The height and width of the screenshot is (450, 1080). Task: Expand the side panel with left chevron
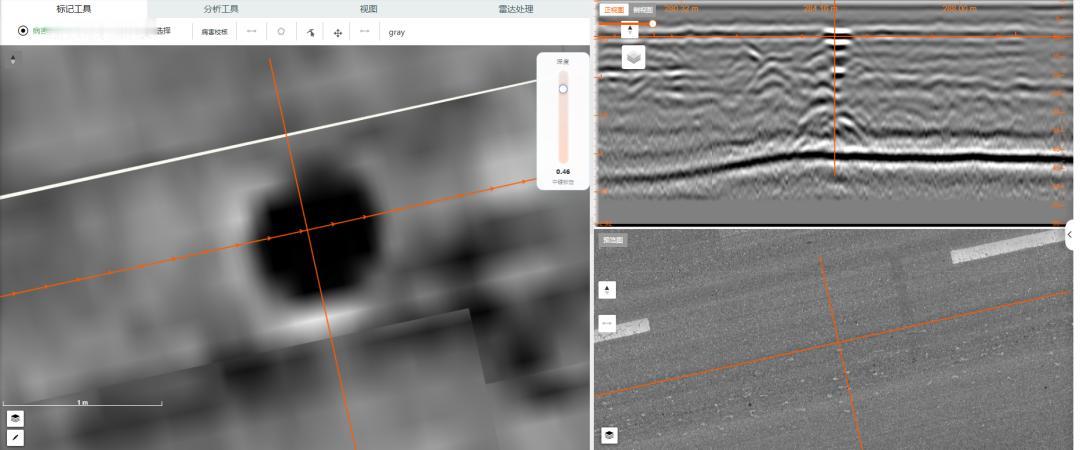(x=1070, y=235)
